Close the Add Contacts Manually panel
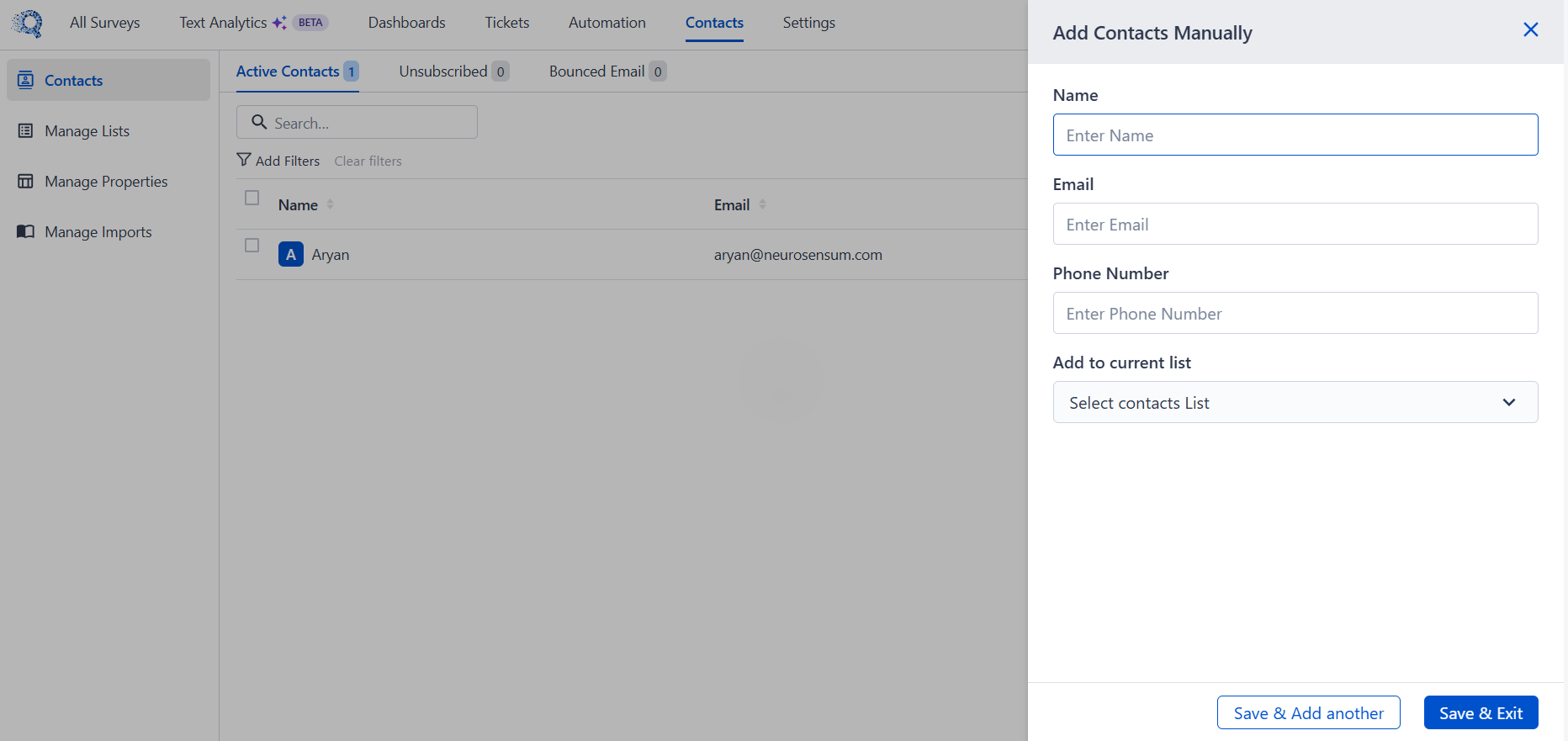This screenshot has height=741, width=1568. (x=1530, y=30)
